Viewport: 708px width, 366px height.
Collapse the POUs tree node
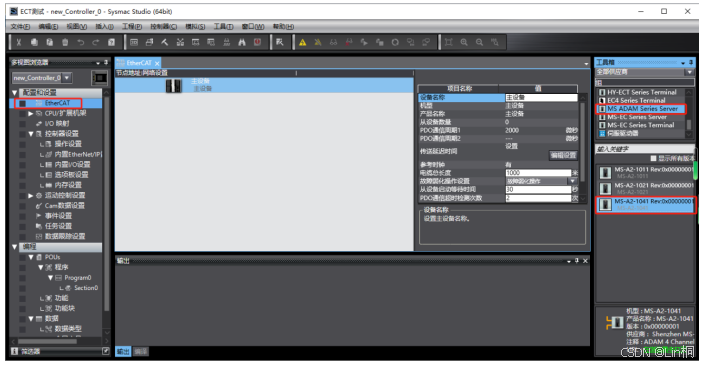[x=31, y=257]
